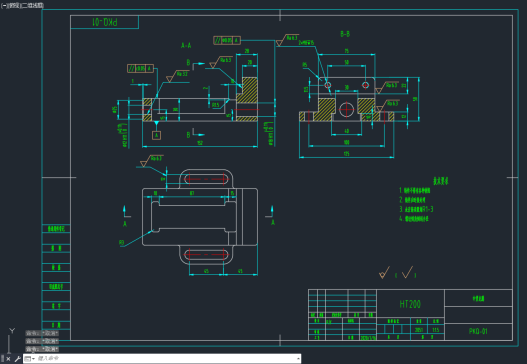This screenshot has height=364, width=527.
Task: Select the 75 dimension in B-B view
Action: click(347, 51)
